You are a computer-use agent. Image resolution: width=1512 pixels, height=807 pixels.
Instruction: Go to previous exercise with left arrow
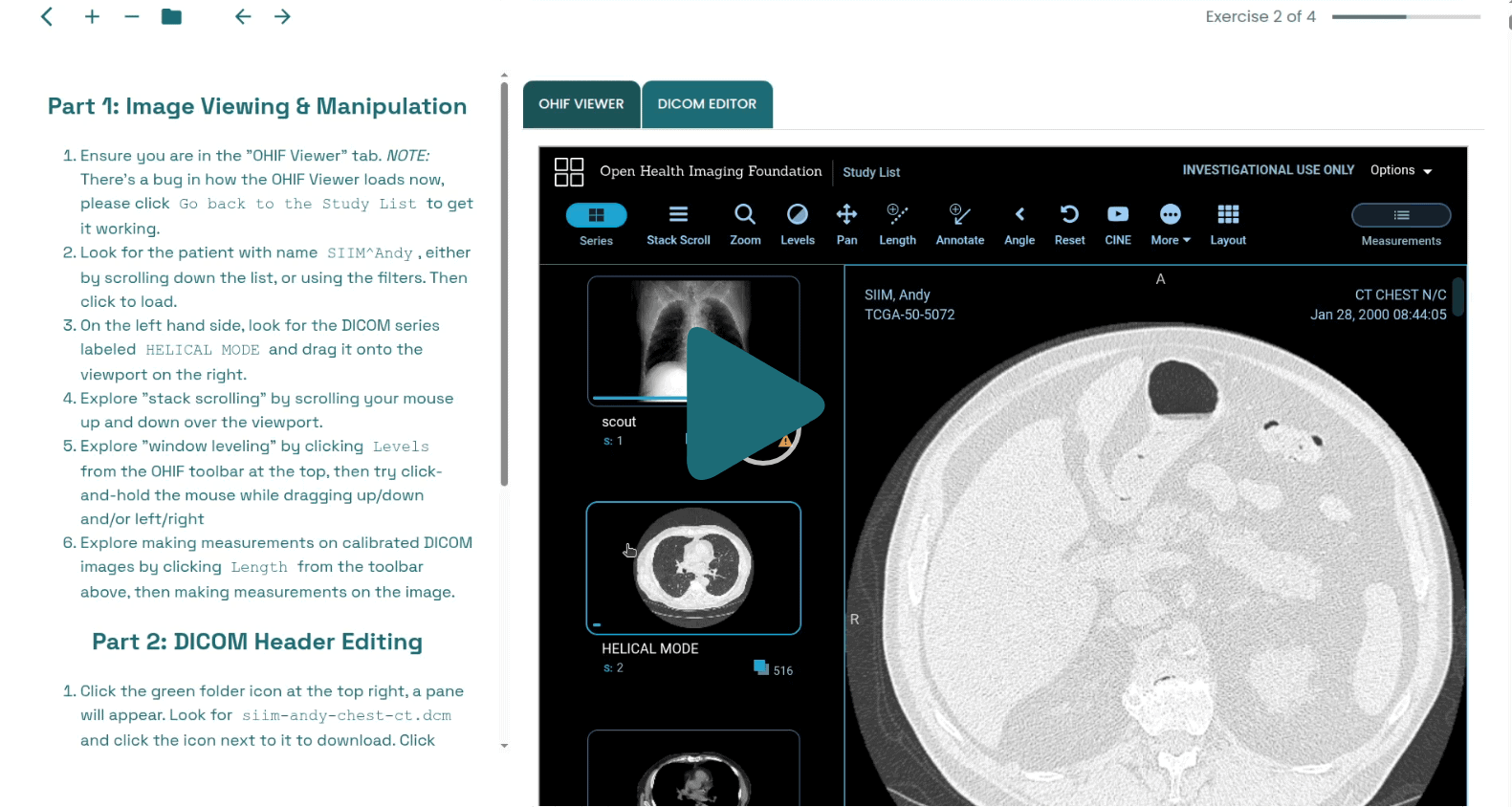(243, 16)
